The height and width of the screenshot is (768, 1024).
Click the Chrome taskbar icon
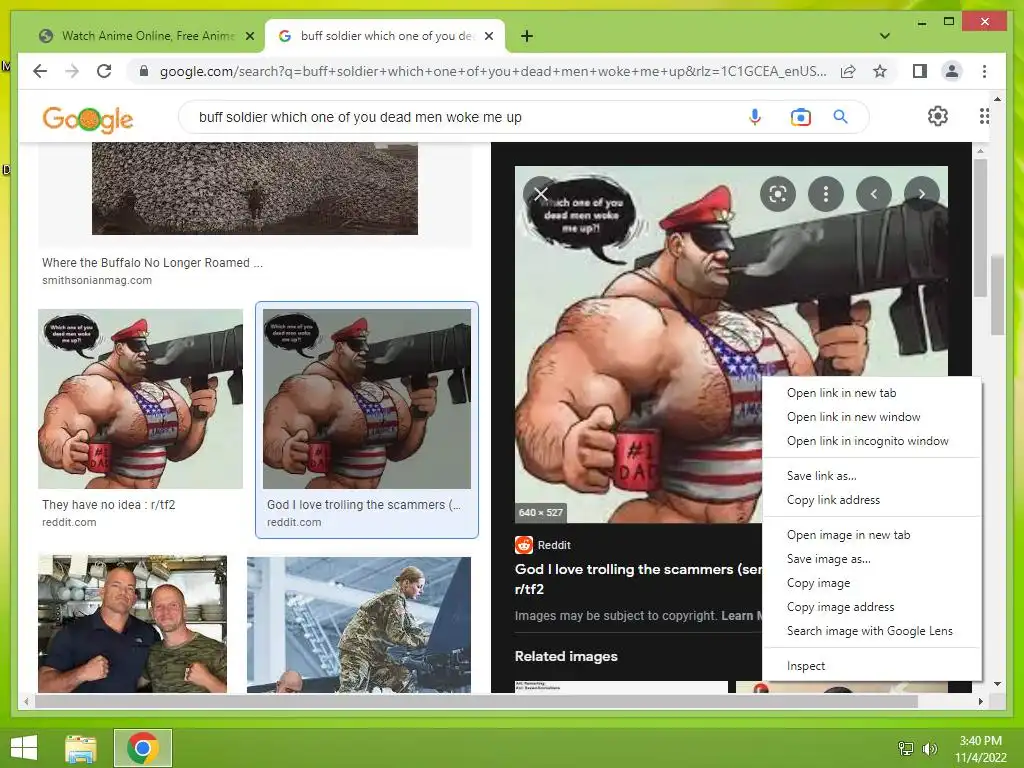pos(143,748)
